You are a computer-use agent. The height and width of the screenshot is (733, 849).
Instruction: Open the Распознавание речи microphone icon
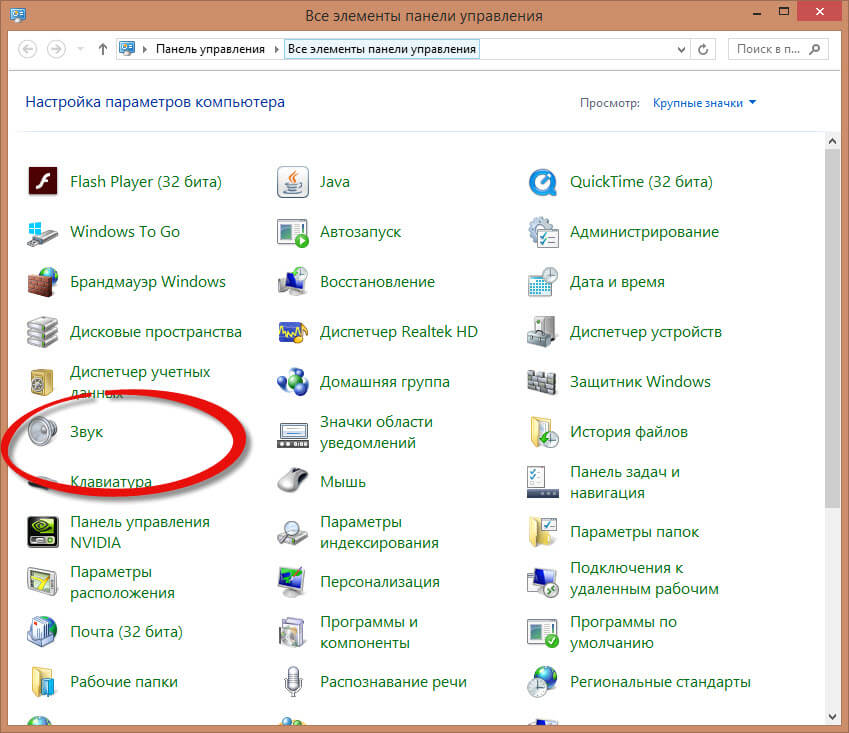(x=292, y=682)
